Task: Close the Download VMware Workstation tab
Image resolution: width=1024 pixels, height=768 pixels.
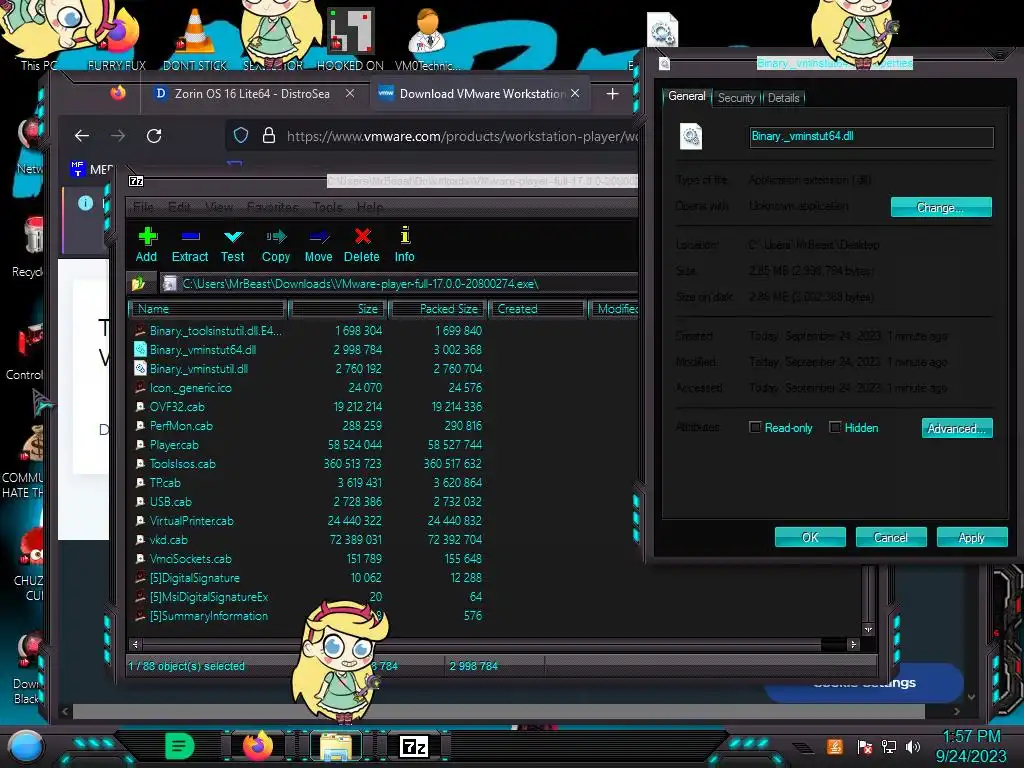Action: 575,93
